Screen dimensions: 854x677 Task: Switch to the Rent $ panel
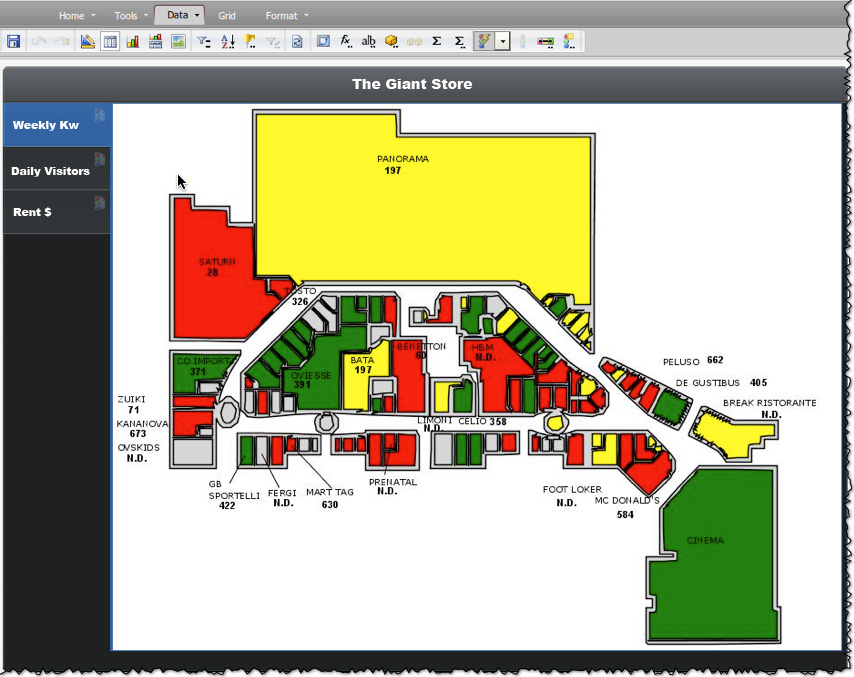[x=57, y=212]
